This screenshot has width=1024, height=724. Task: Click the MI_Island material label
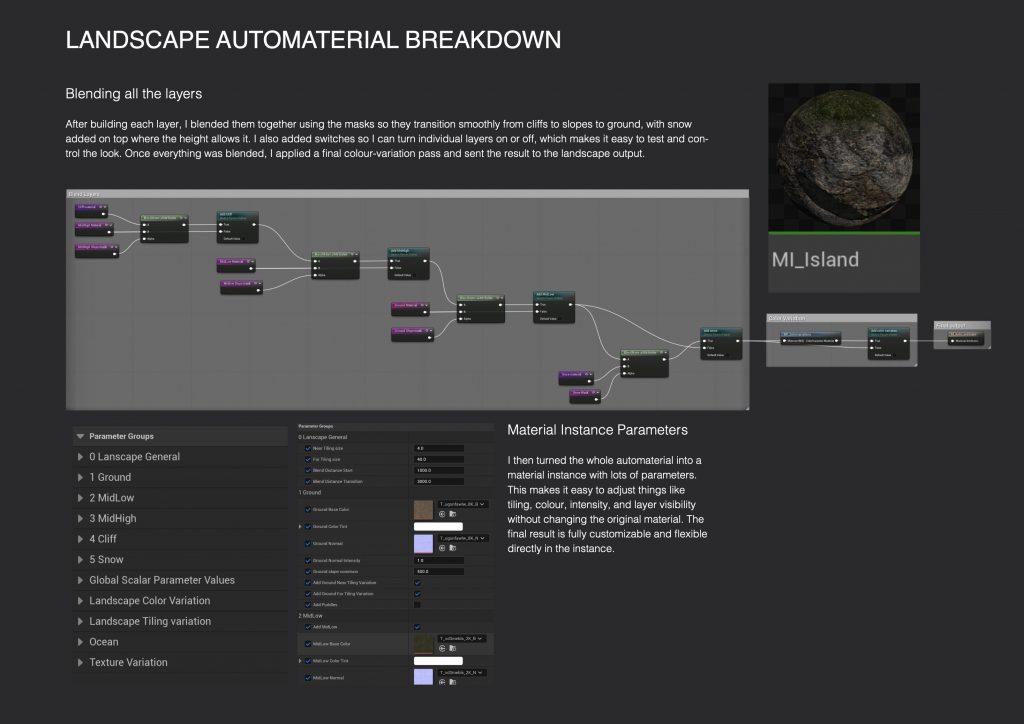click(815, 260)
